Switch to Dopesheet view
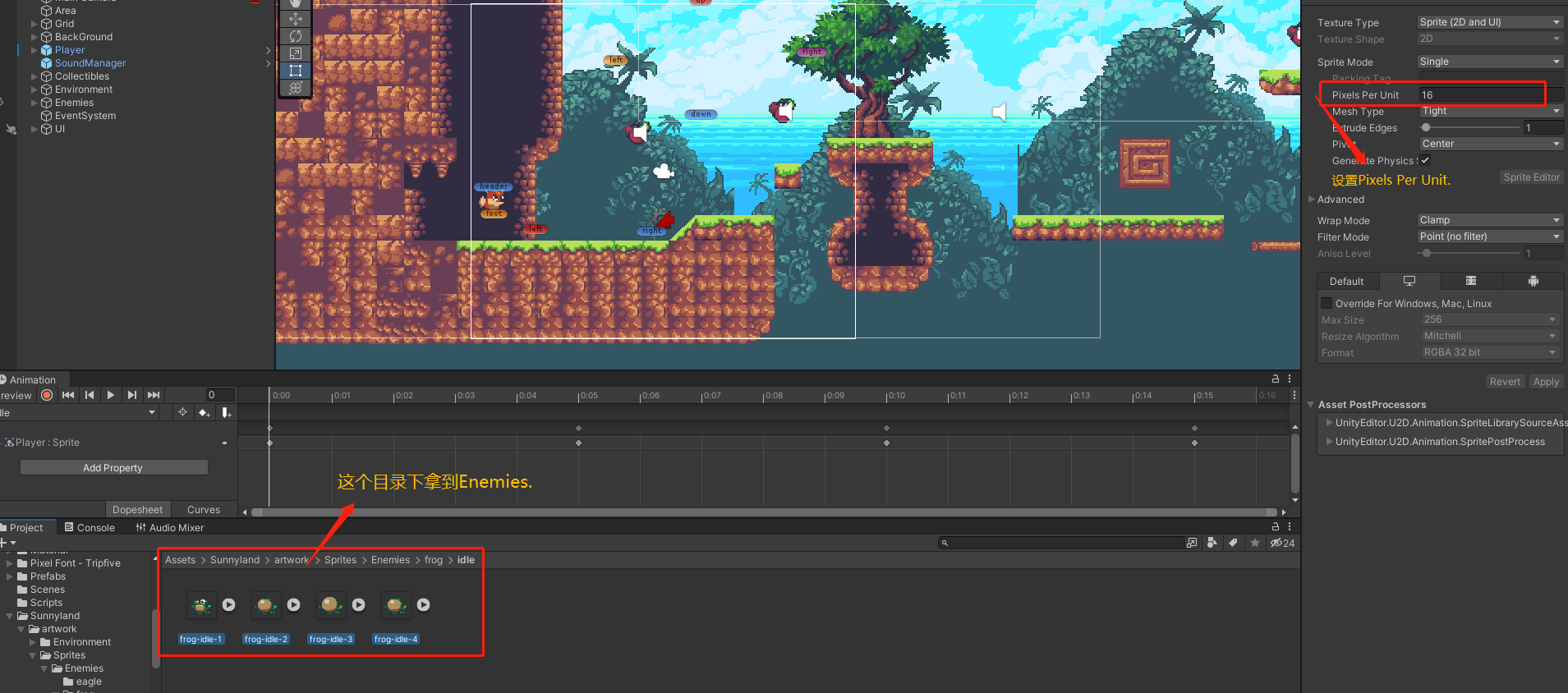The image size is (1568, 693). coord(137,510)
